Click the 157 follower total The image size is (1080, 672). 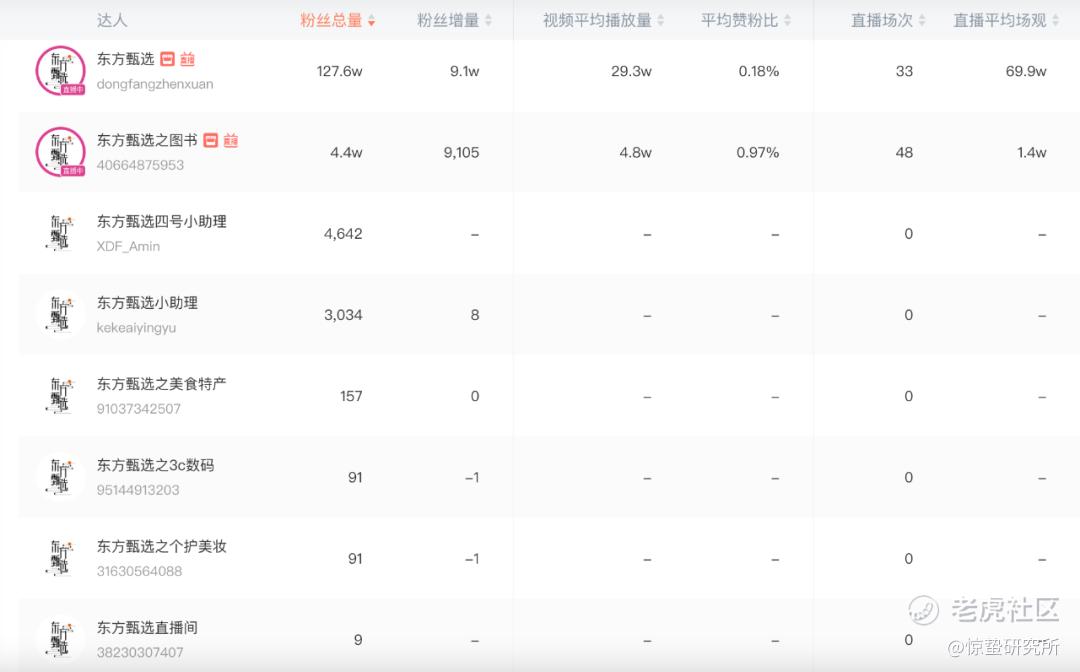[x=351, y=396]
